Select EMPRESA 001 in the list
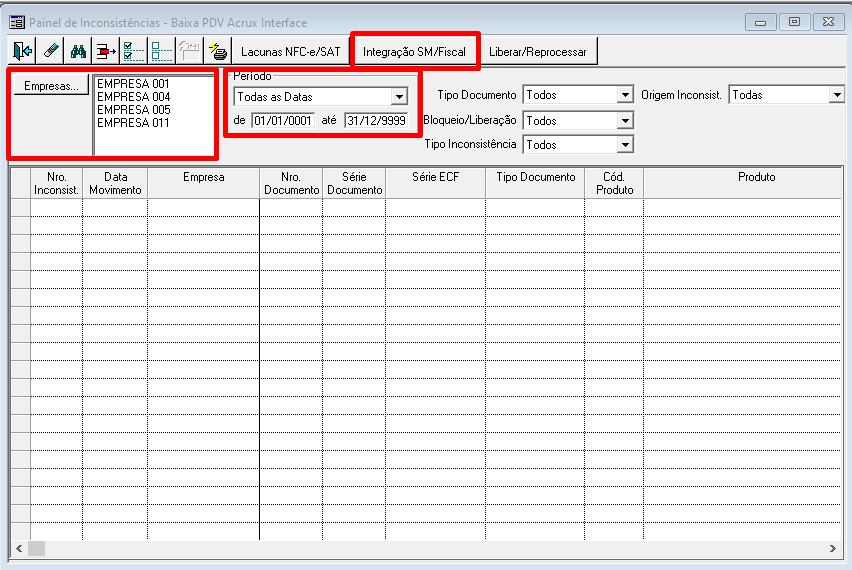The height and width of the screenshot is (570, 852). coord(133,84)
